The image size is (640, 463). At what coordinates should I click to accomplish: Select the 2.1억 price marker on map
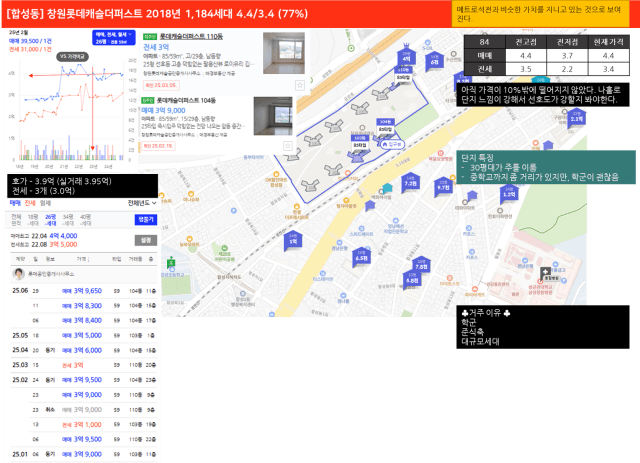pos(576,118)
